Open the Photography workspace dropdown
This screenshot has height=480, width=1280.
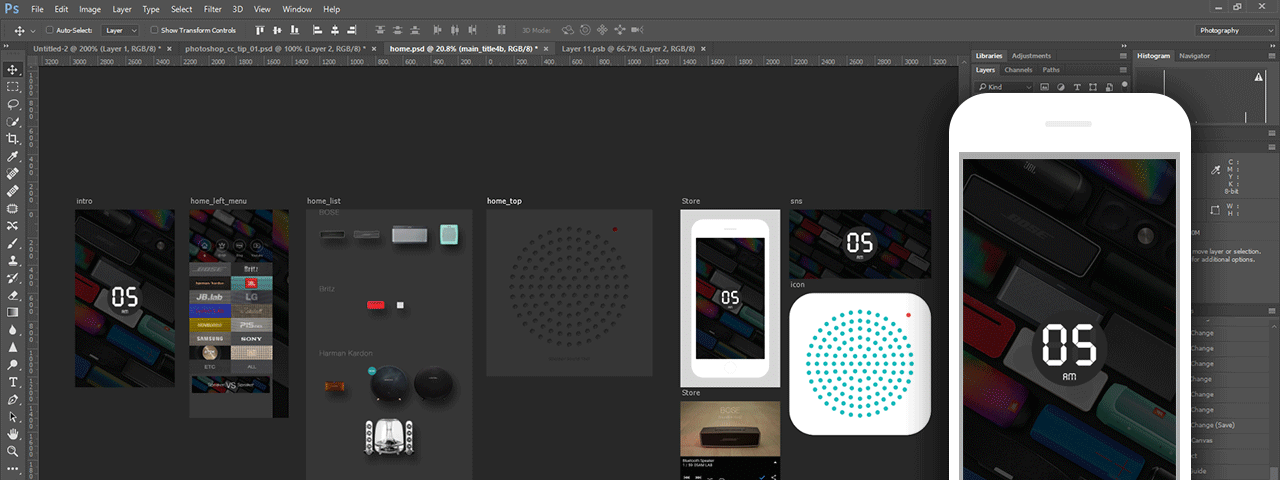tap(1233, 30)
